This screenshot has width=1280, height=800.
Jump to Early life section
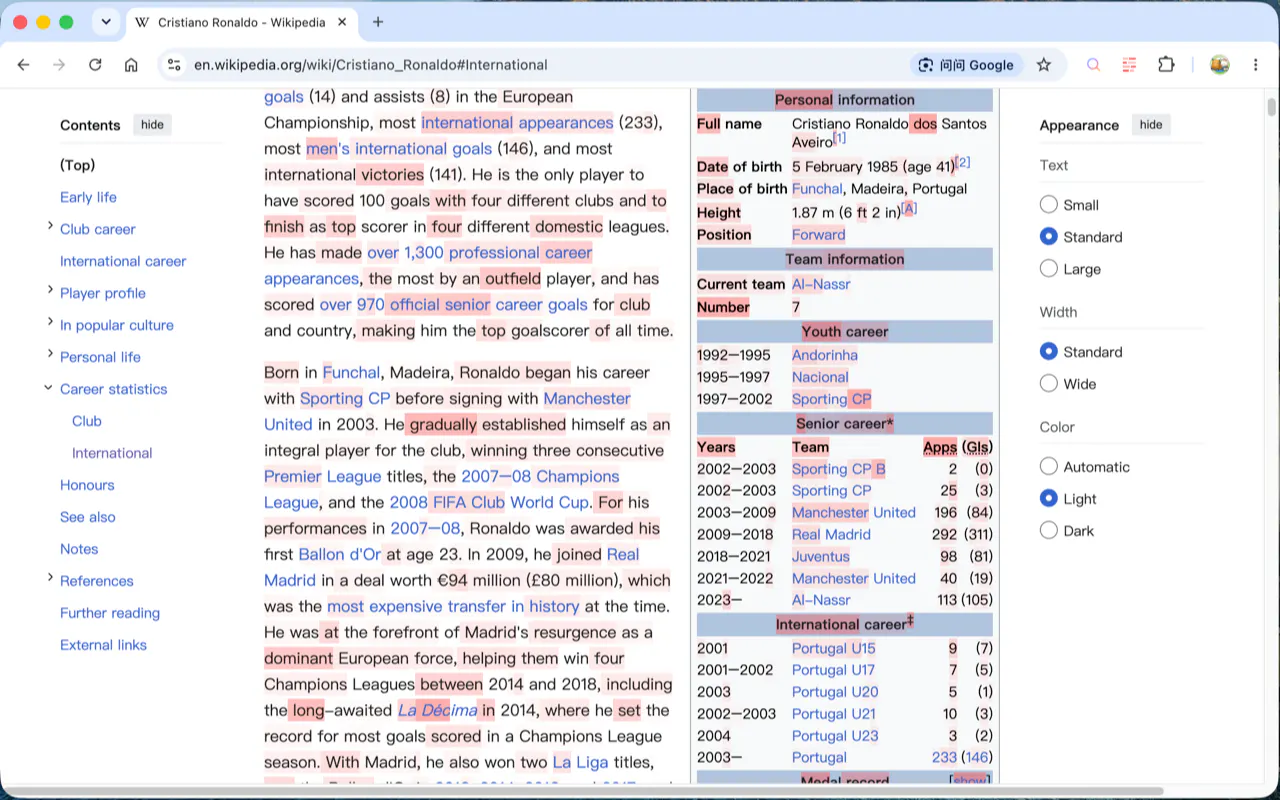click(88, 197)
